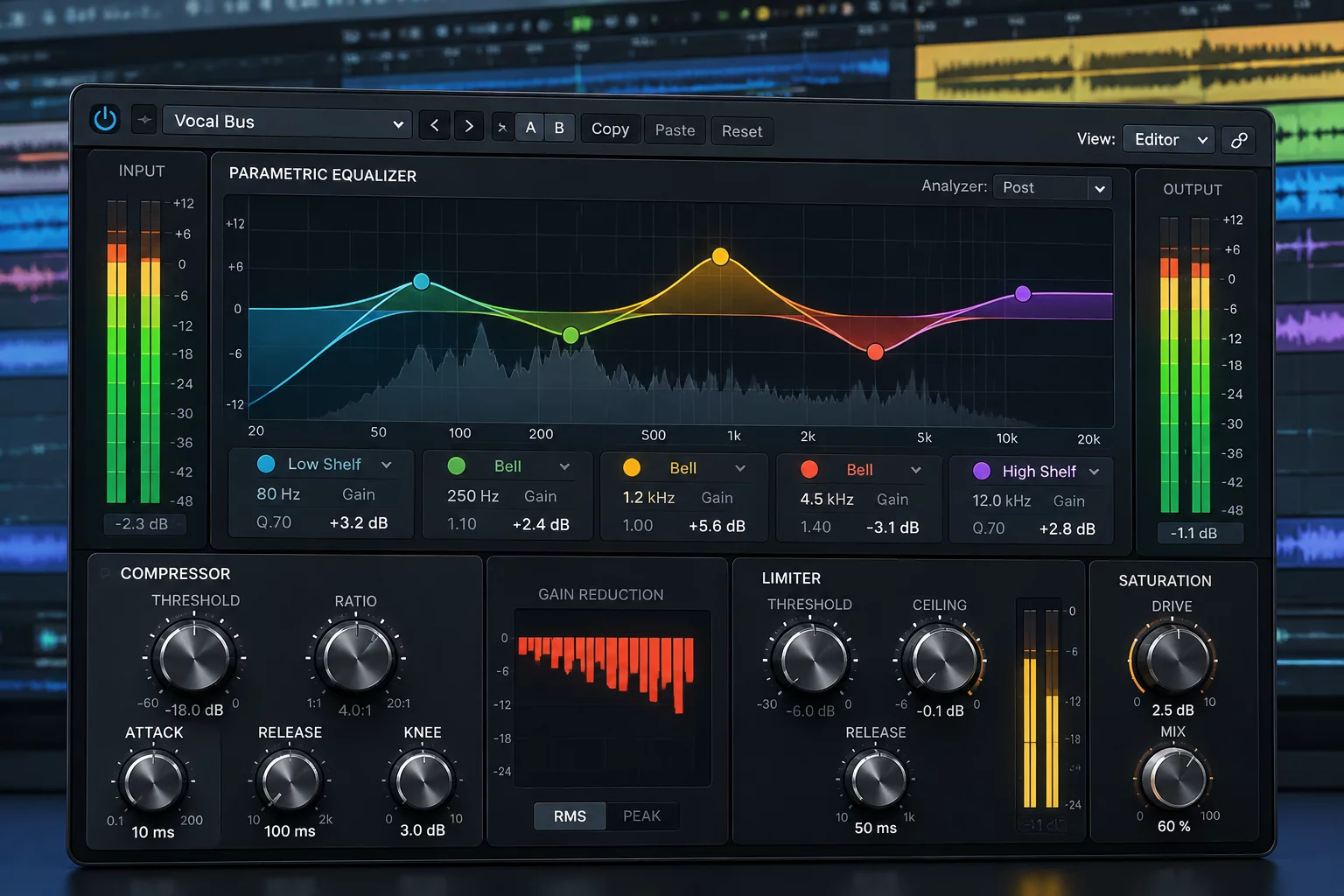The width and height of the screenshot is (1344, 896).
Task: Toggle the blue dot of the Low Shelf band
Action: point(266,464)
